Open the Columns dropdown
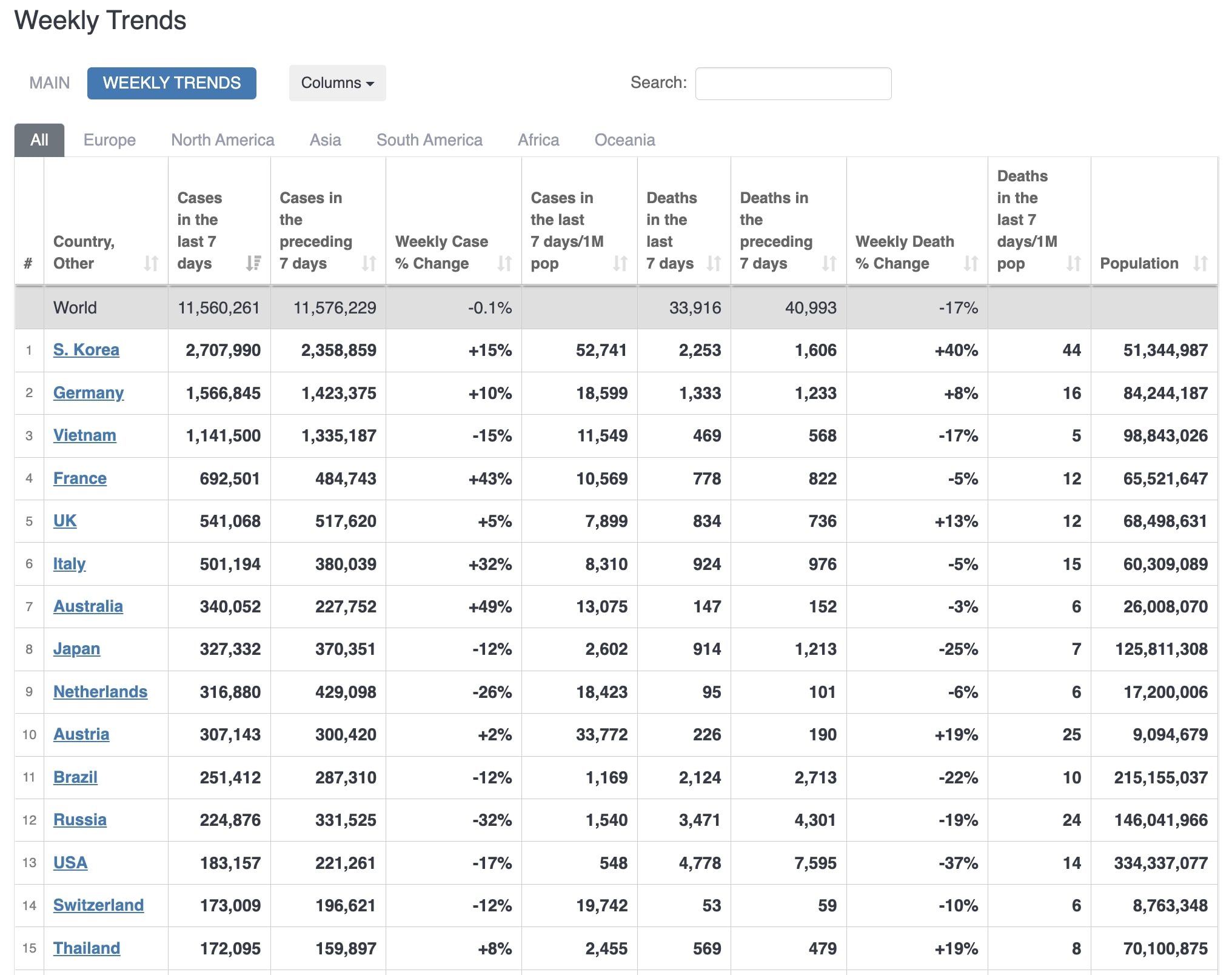The height and width of the screenshot is (975, 1232). coord(337,83)
